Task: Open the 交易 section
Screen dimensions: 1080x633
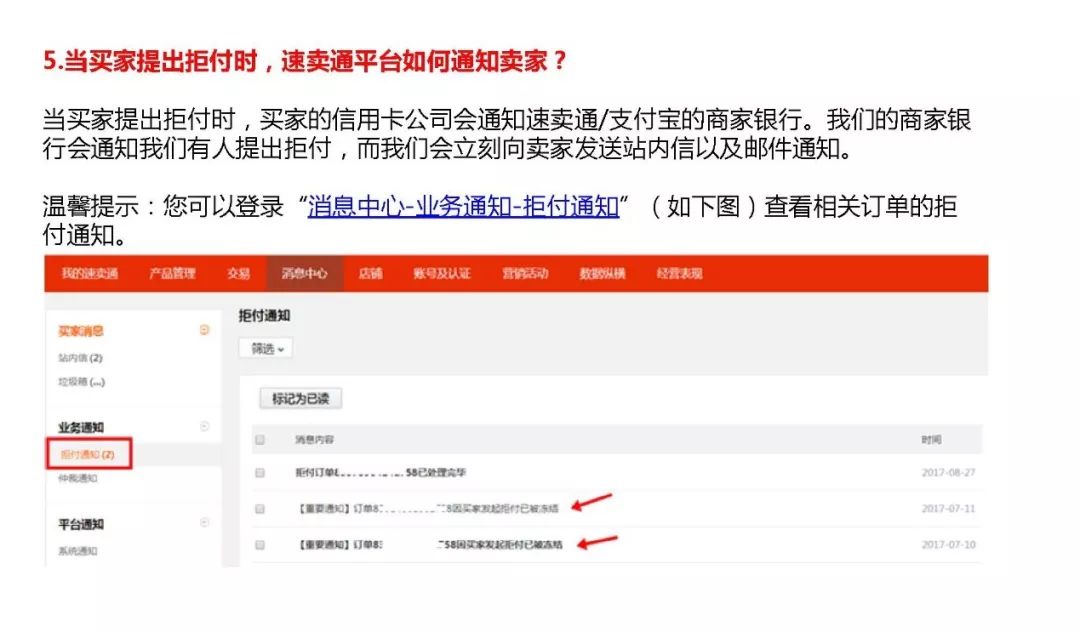Action: [x=240, y=273]
